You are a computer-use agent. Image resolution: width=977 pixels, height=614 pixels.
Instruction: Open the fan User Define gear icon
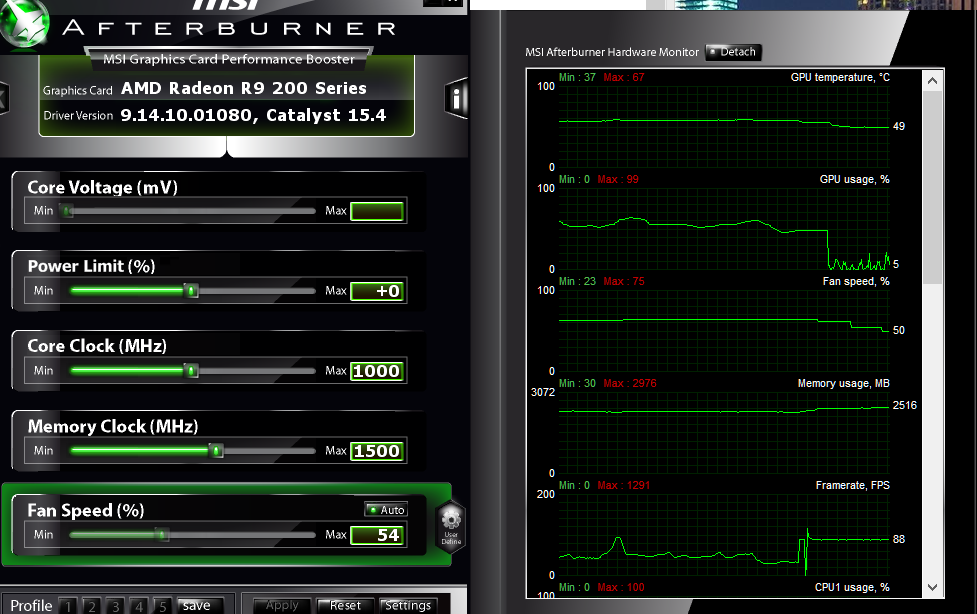[450, 525]
